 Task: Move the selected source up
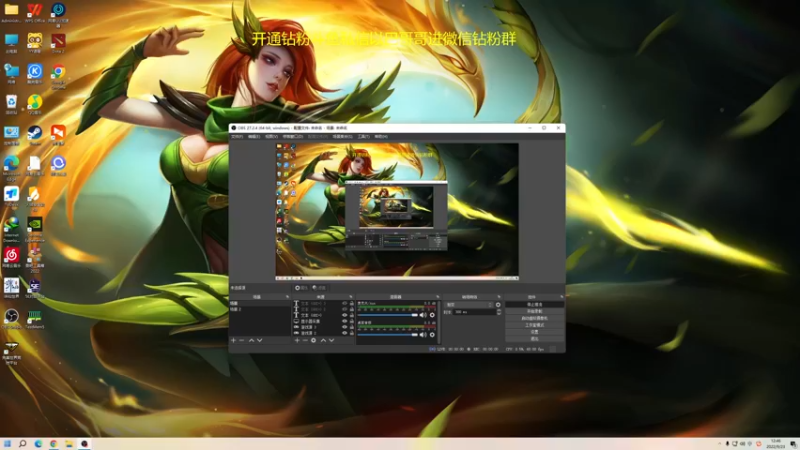coord(323,340)
